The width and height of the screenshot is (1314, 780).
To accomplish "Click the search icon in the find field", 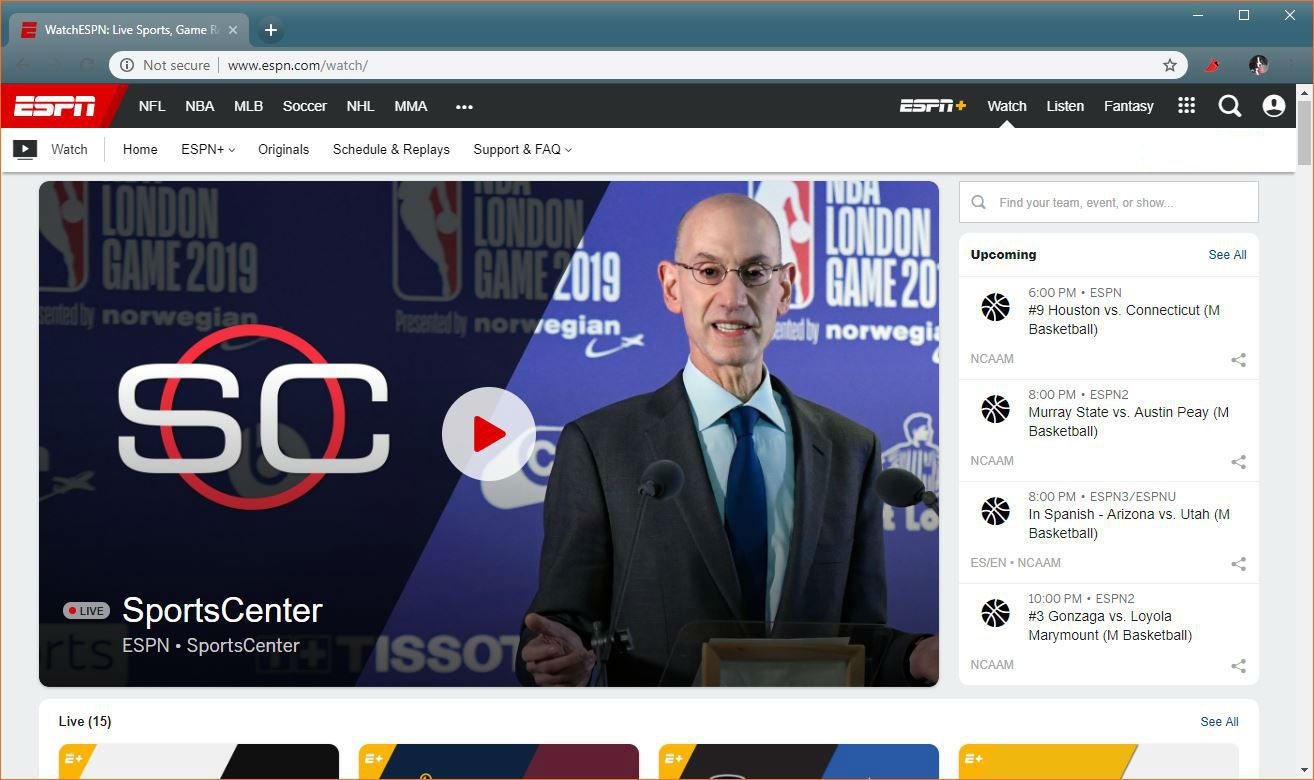I will coord(979,202).
